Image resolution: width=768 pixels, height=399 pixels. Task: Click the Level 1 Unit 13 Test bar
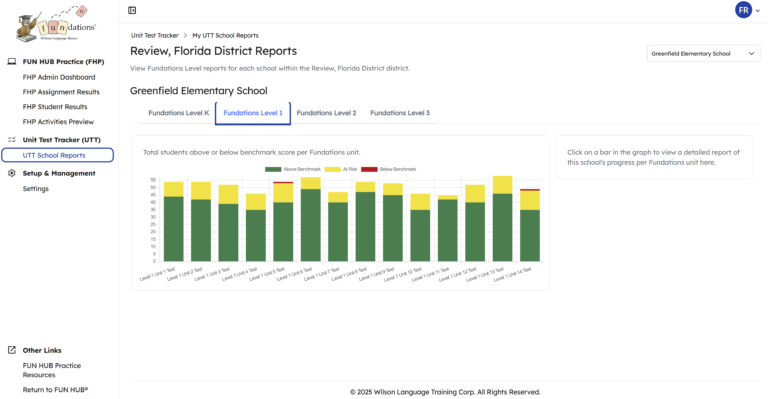coord(503,218)
